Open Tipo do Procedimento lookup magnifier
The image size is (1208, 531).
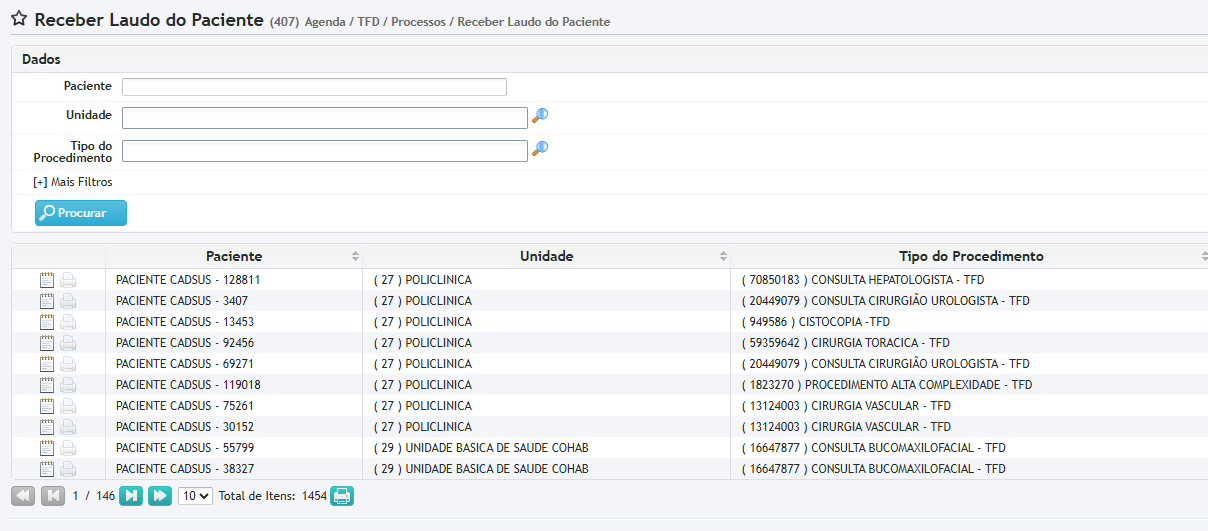540,149
